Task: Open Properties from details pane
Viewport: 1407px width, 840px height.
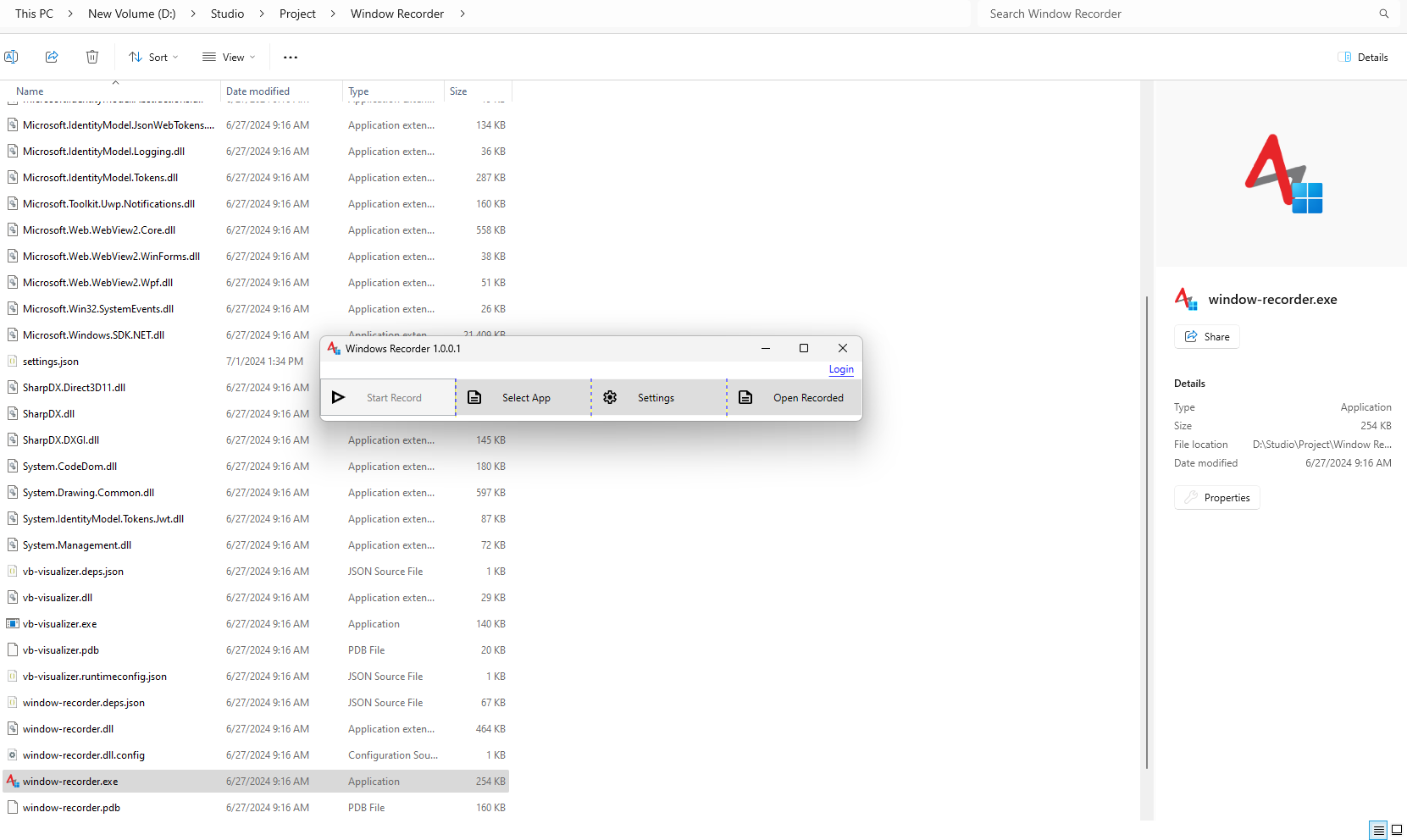Action: pyautogui.click(x=1217, y=497)
